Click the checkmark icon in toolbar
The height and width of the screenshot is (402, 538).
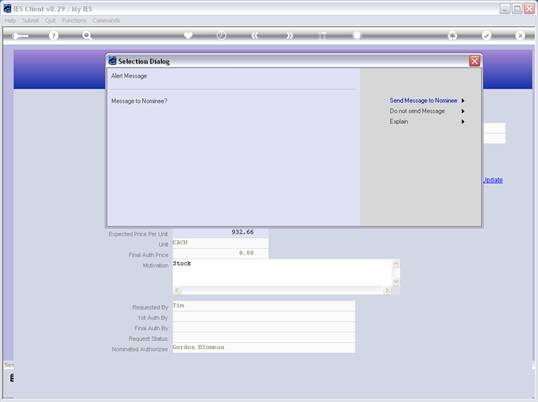pyautogui.click(x=486, y=35)
